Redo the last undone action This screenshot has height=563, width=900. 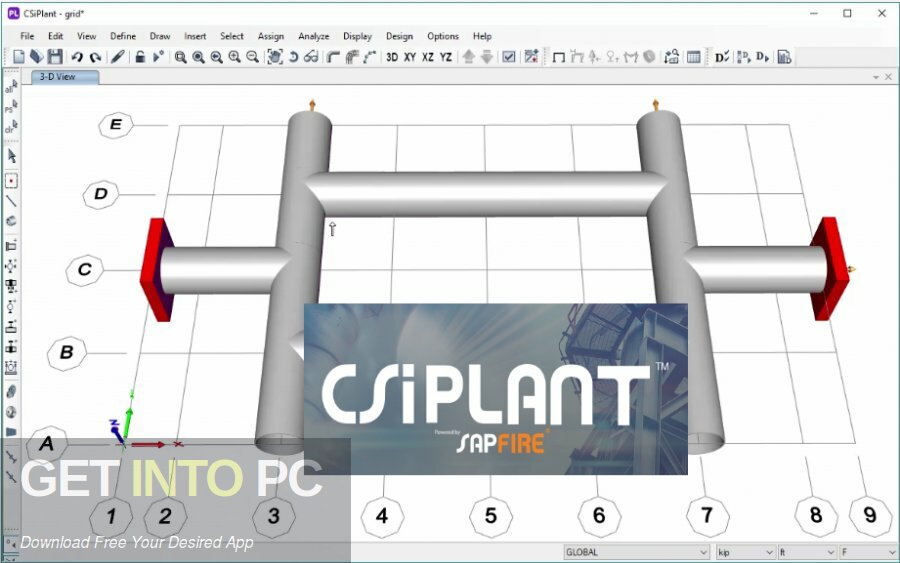[x=95, y=56]
